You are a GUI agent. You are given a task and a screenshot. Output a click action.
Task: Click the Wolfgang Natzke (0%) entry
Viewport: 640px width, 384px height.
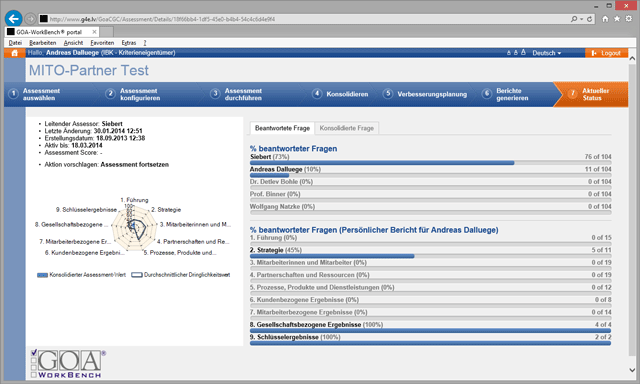[x=282, y=206]
